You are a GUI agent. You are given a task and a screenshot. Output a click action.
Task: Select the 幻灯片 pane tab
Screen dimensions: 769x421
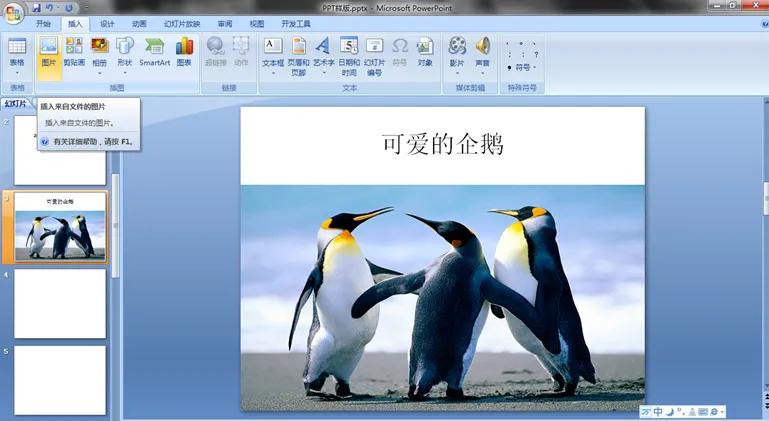(16, 104)
